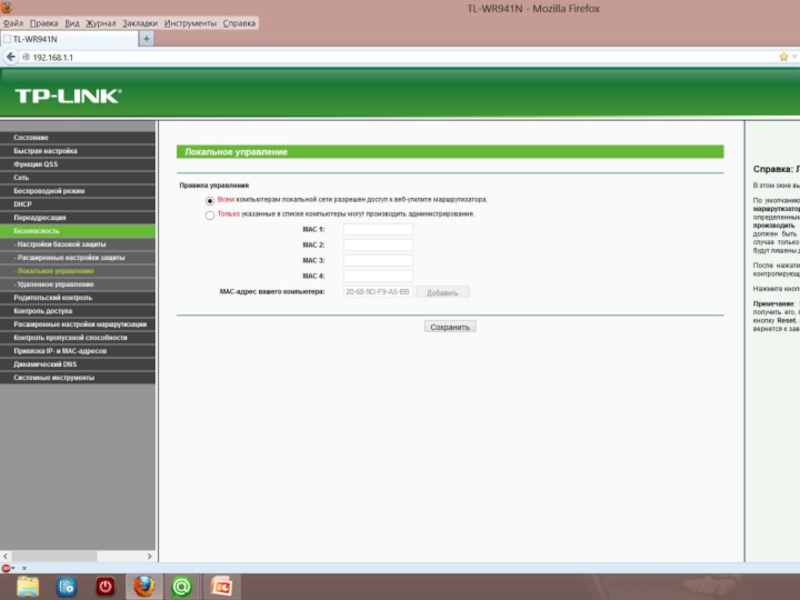Expand the DHCP section in sidebar
Screen dimensions: 800x600
point(23,204)
